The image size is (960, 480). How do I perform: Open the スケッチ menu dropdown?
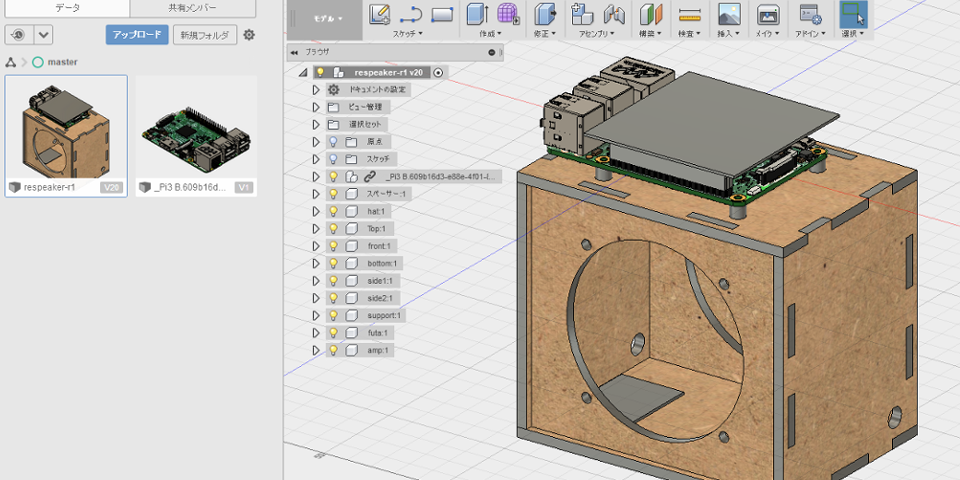click(407, 34)
